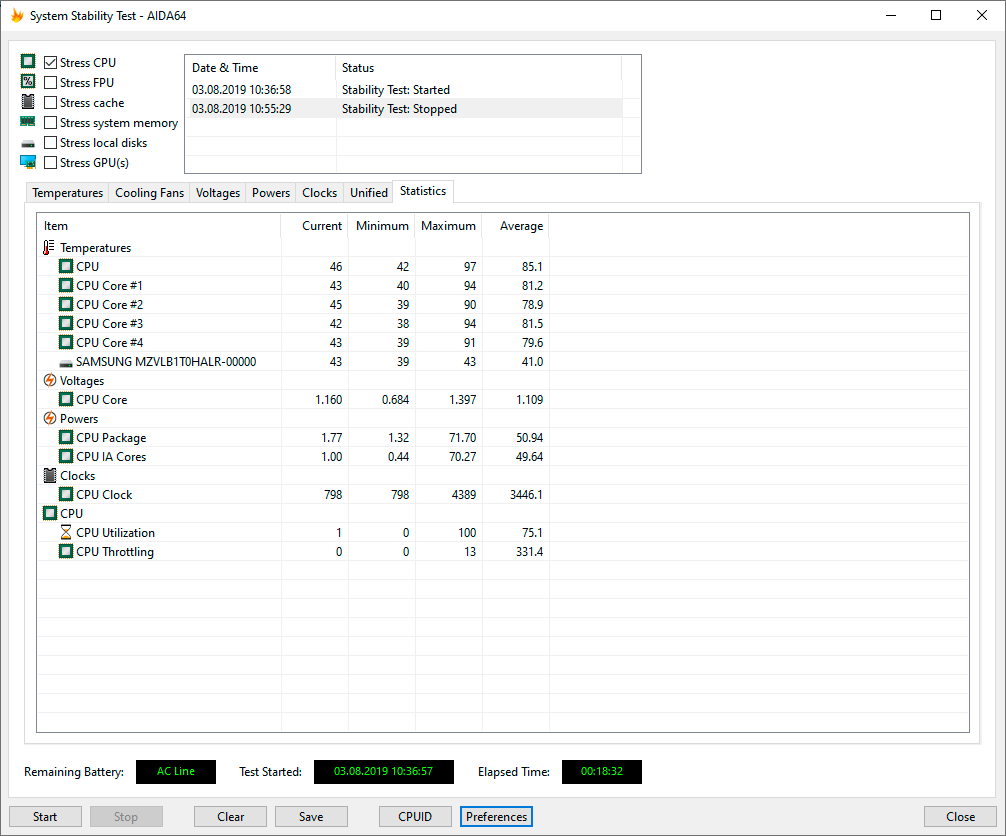Click the Start button

(x=45, y=817)
